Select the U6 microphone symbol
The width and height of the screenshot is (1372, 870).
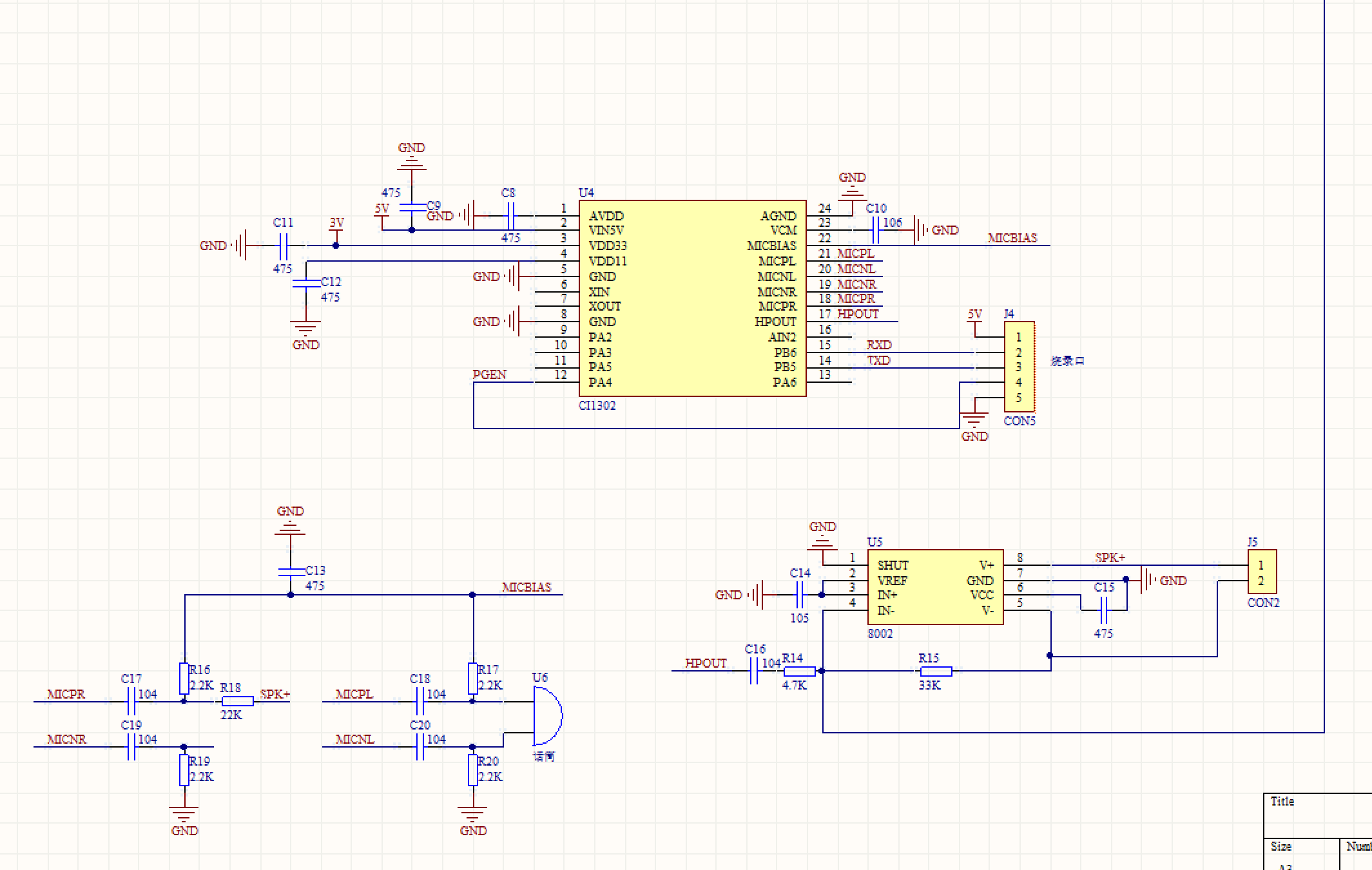point(547,715)
